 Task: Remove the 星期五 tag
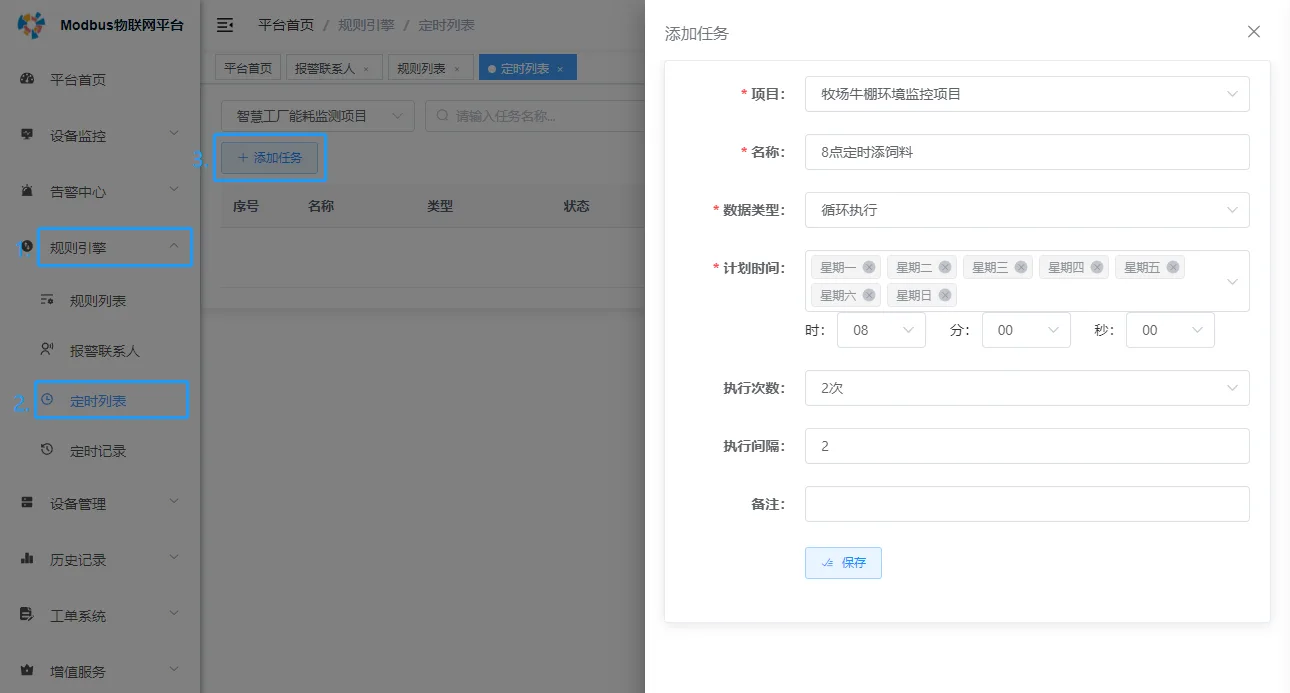coord(1173,267)
